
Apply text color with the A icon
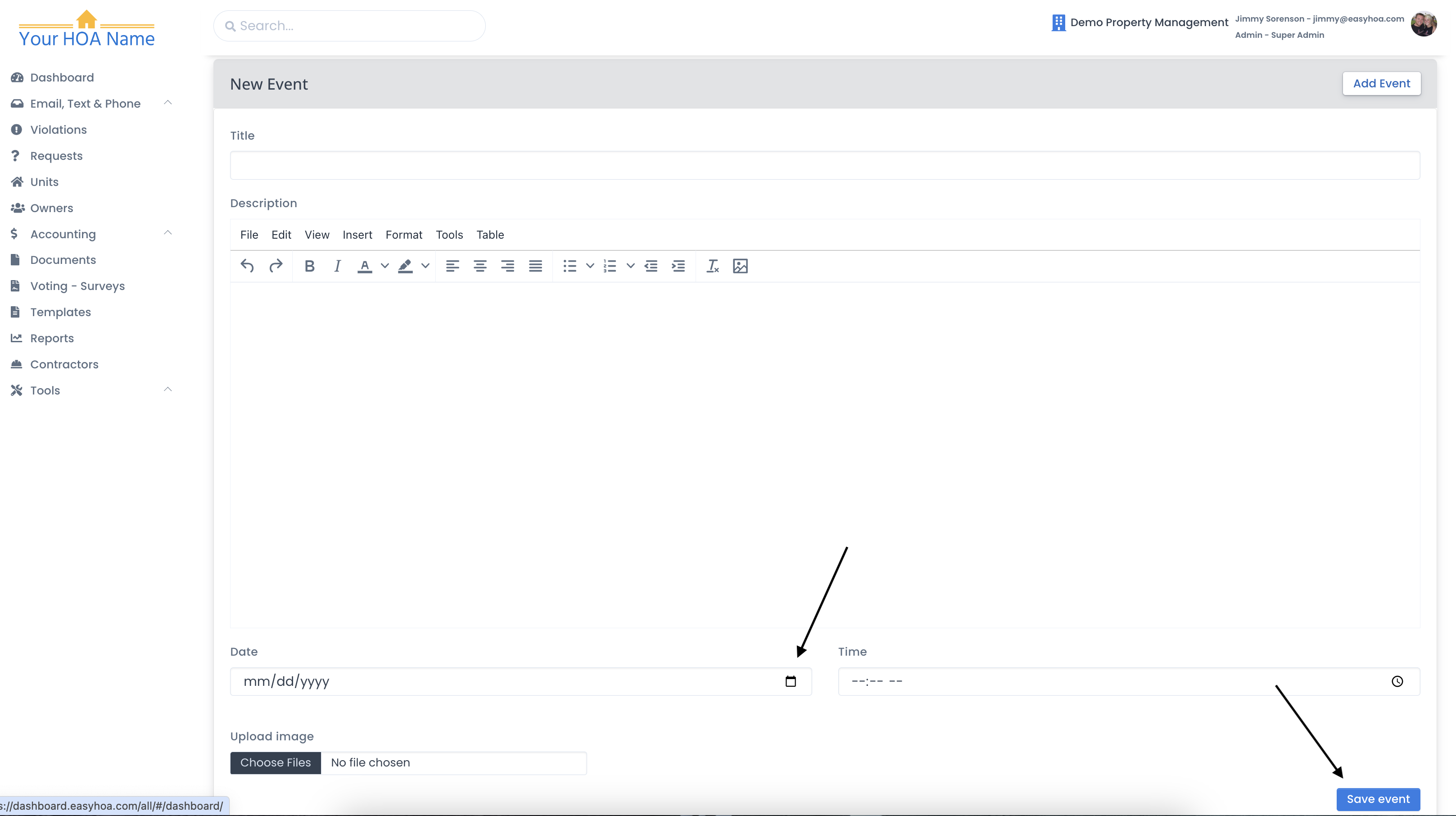365,266
